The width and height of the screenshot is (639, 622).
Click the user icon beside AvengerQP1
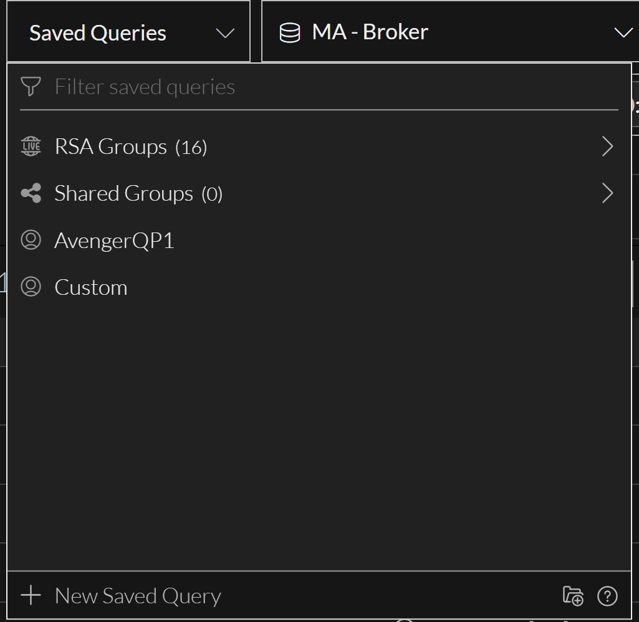[31, 240]
